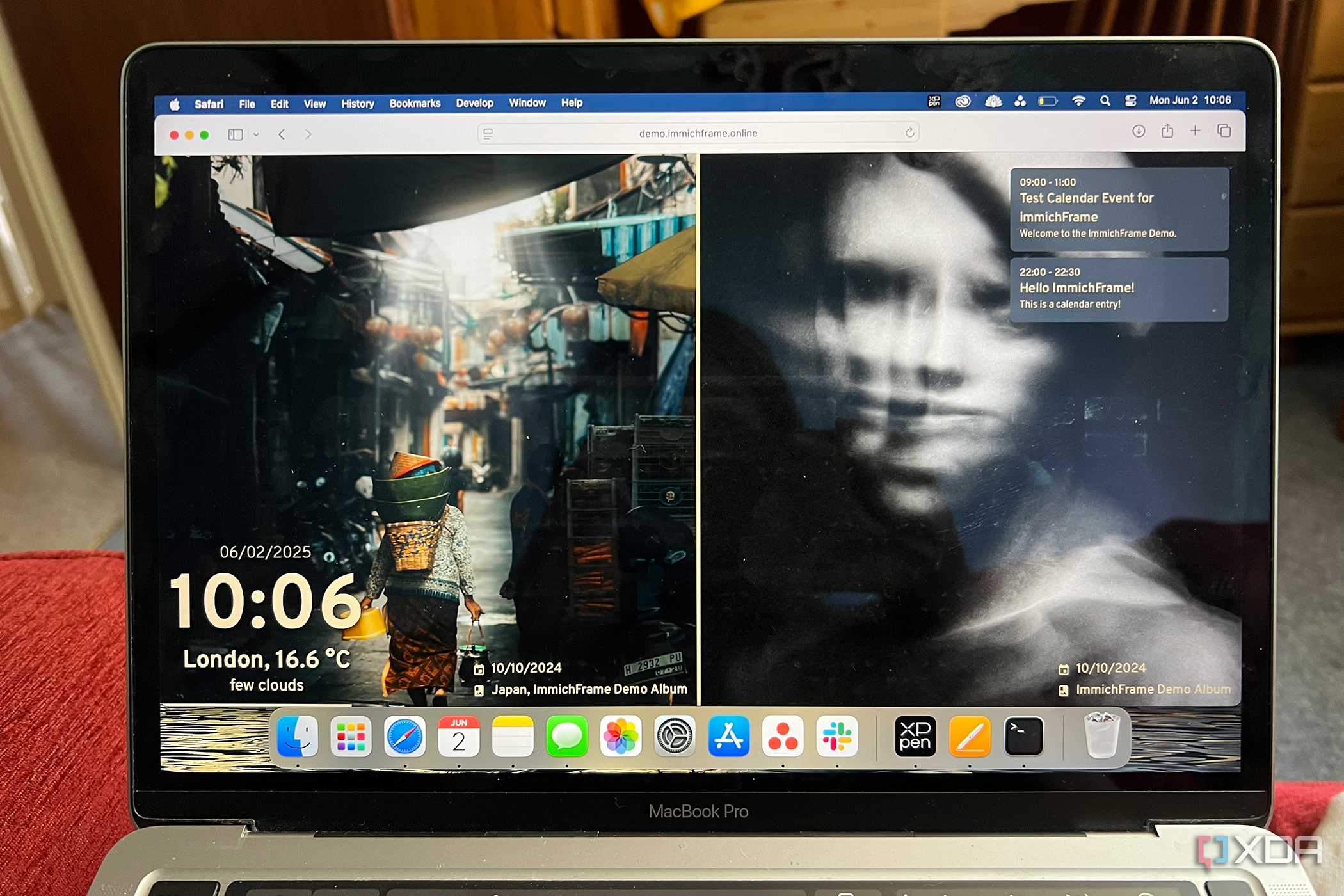
Task: Select Test Calendar Event for ImmichFrame card
Action: pyautogui.click(x=1119, y=209)
